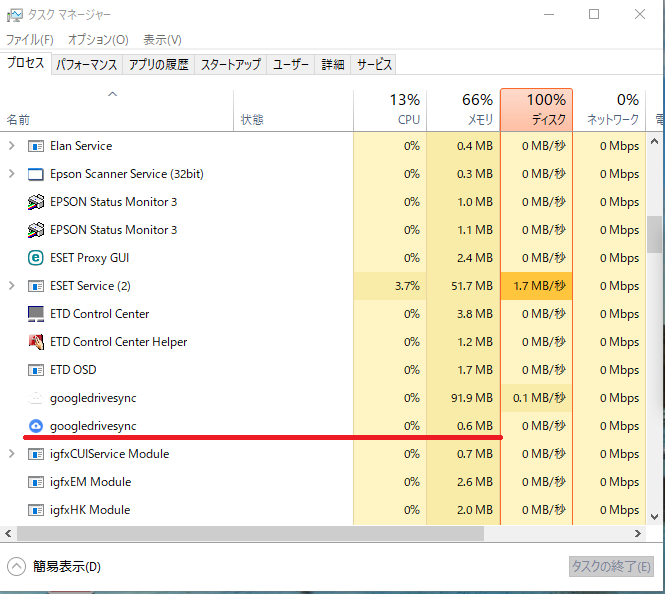
Task: Click the vertical scrollbar thumb
Action: [655, 234]
